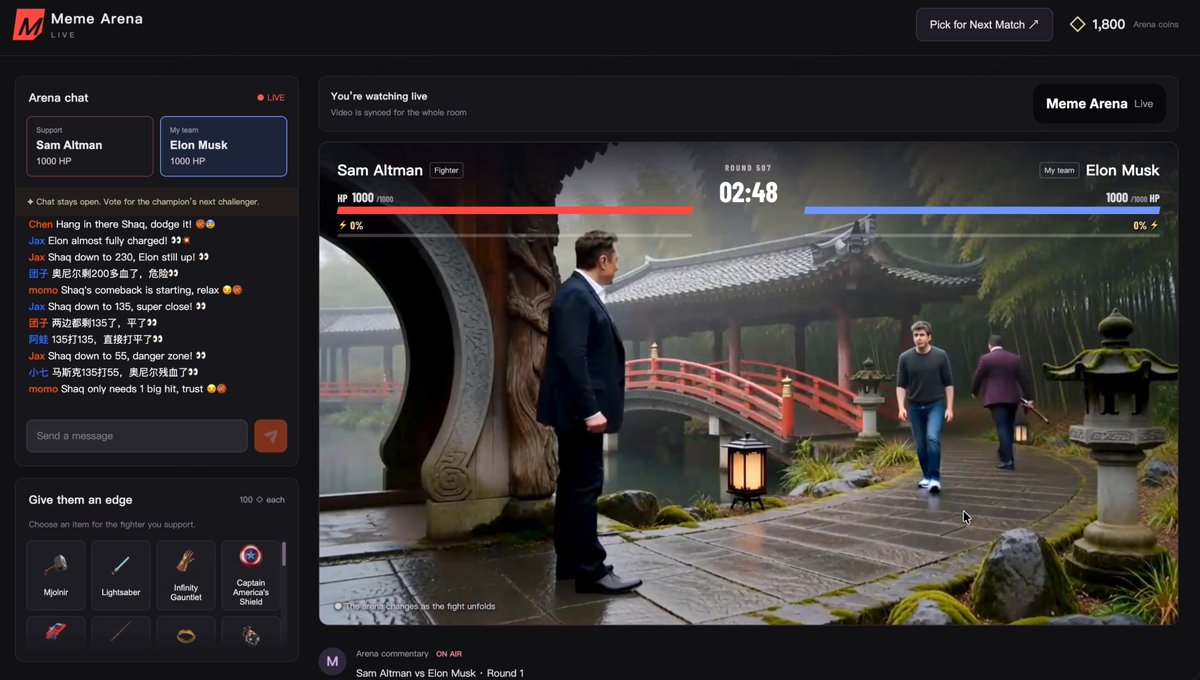
Task: Click Sam Altman's red HP bar
Action: pos(515,210)
